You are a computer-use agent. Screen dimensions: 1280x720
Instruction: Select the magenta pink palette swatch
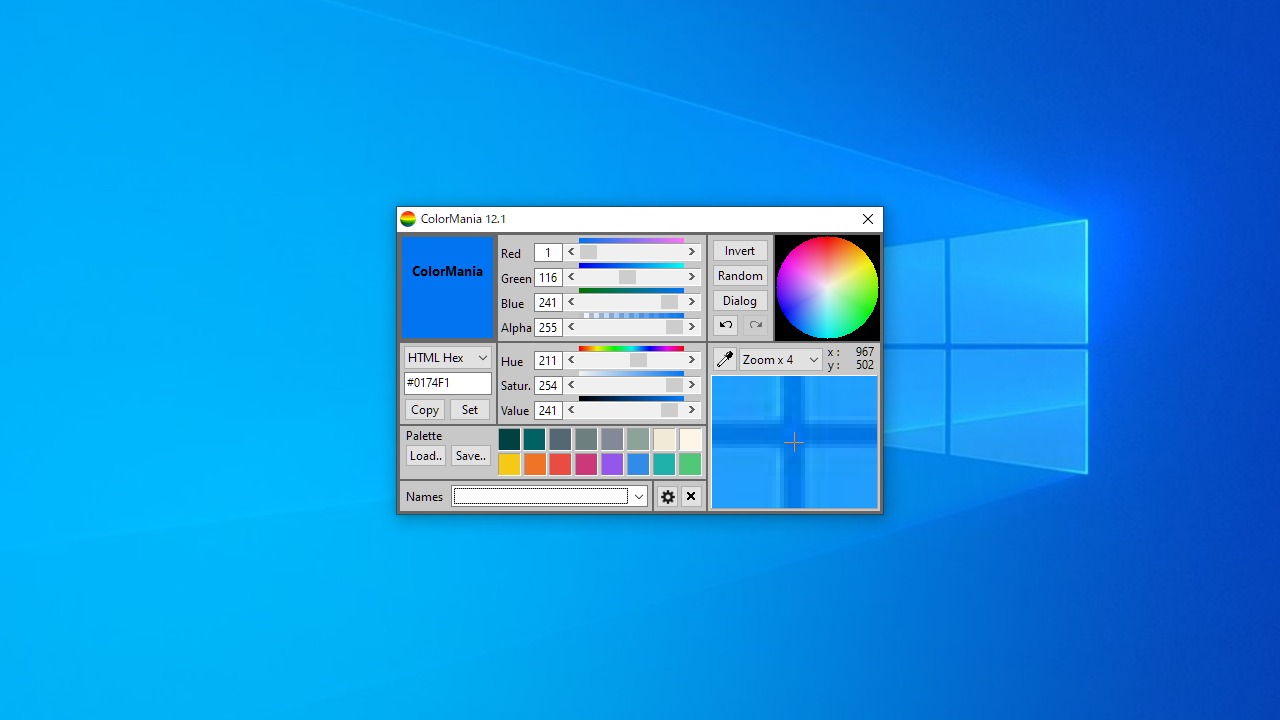[586, 464]
